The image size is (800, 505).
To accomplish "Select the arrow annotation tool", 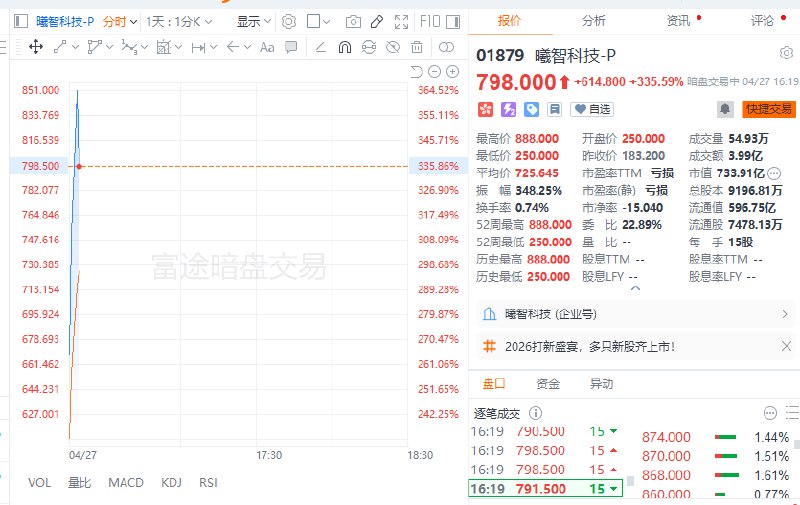I will (x=233, y=47).
